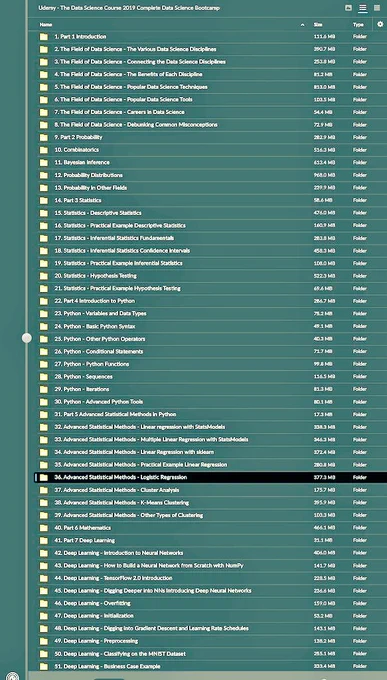Click the folder icon for 14. Part 3 Statistics
This screenshot has width=387, height=680.
click(x=44, y=200)
